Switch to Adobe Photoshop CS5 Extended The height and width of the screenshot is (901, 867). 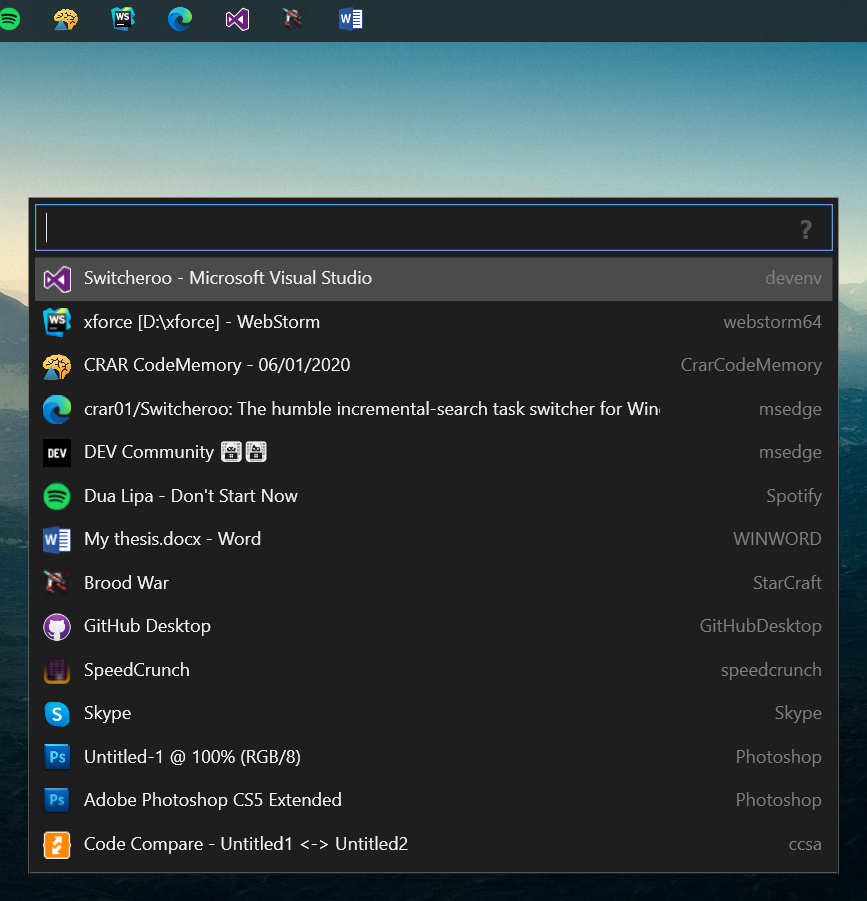click(x=434, y=800)
